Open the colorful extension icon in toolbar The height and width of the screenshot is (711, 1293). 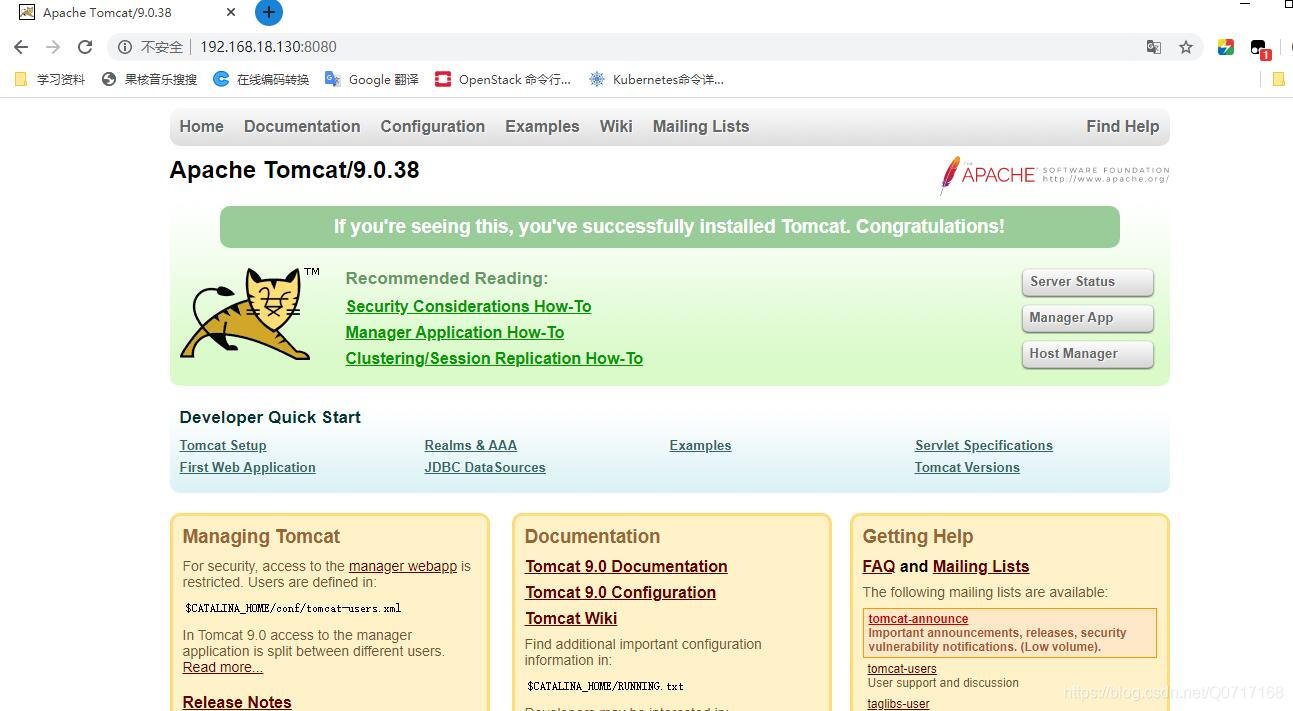pos(1226,47)
